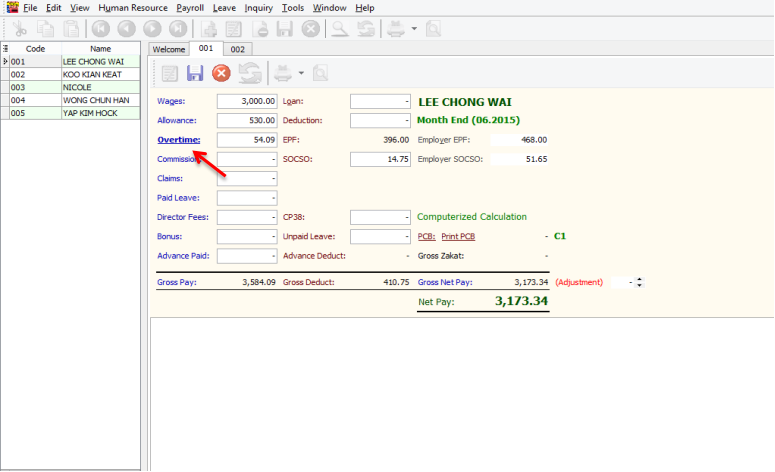Click the printer icon in payslip toolbar
The image size is (775, 472).
click(x=283, y=73)
